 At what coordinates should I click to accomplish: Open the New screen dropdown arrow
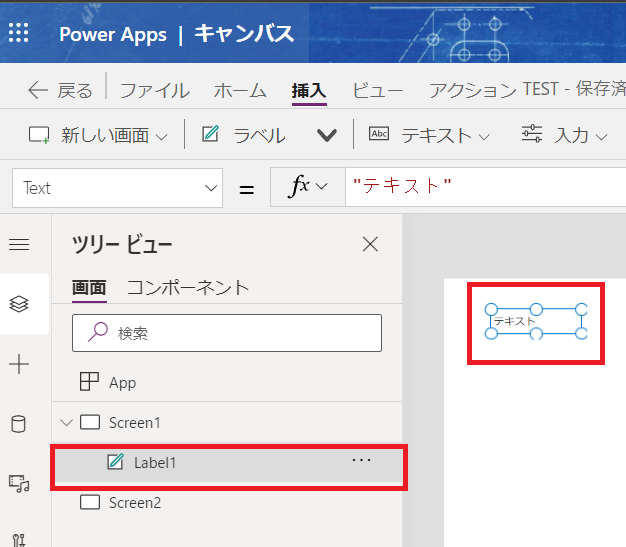click(162, 137)
